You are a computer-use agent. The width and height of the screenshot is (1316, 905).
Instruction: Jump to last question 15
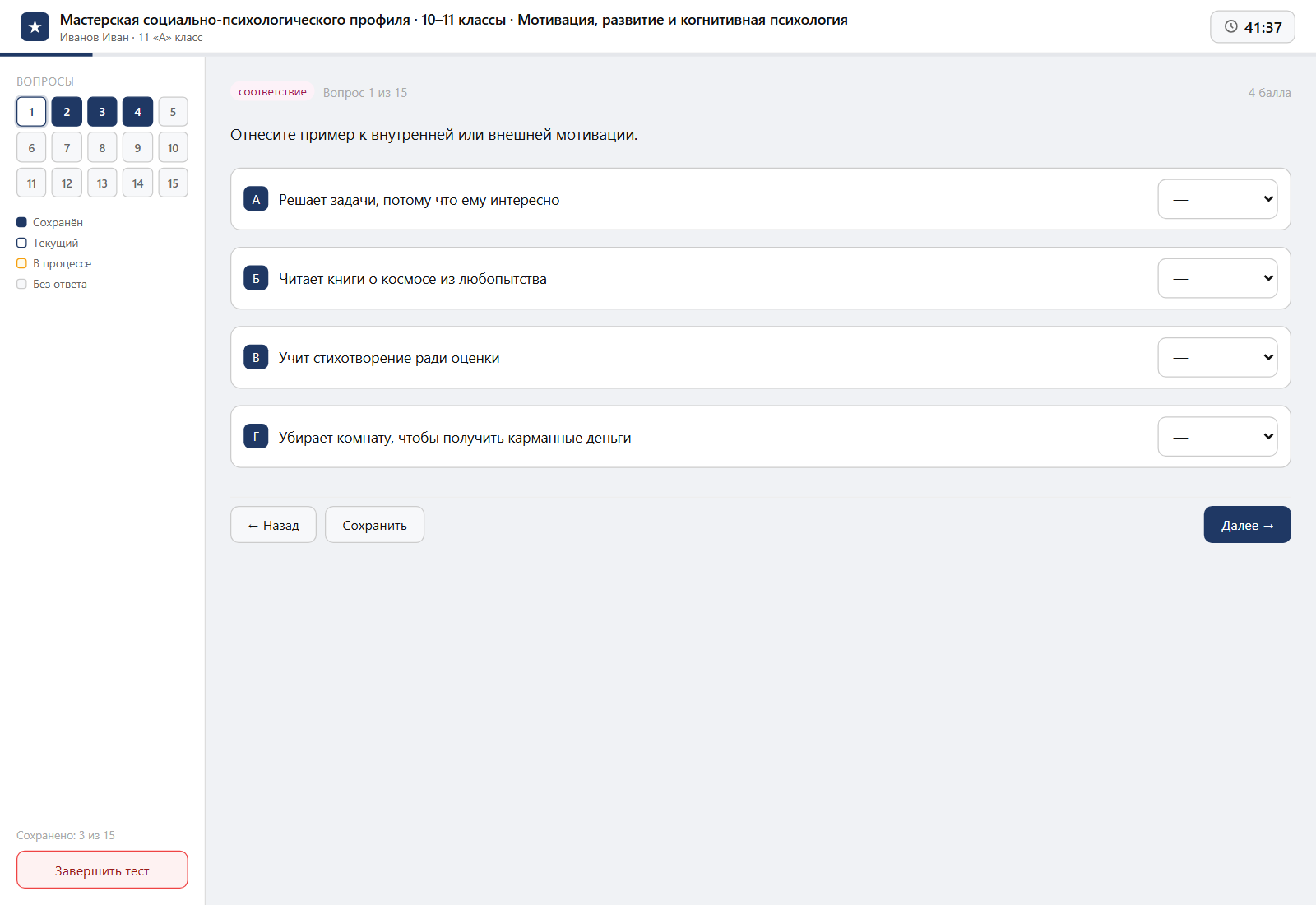point(173,183)
